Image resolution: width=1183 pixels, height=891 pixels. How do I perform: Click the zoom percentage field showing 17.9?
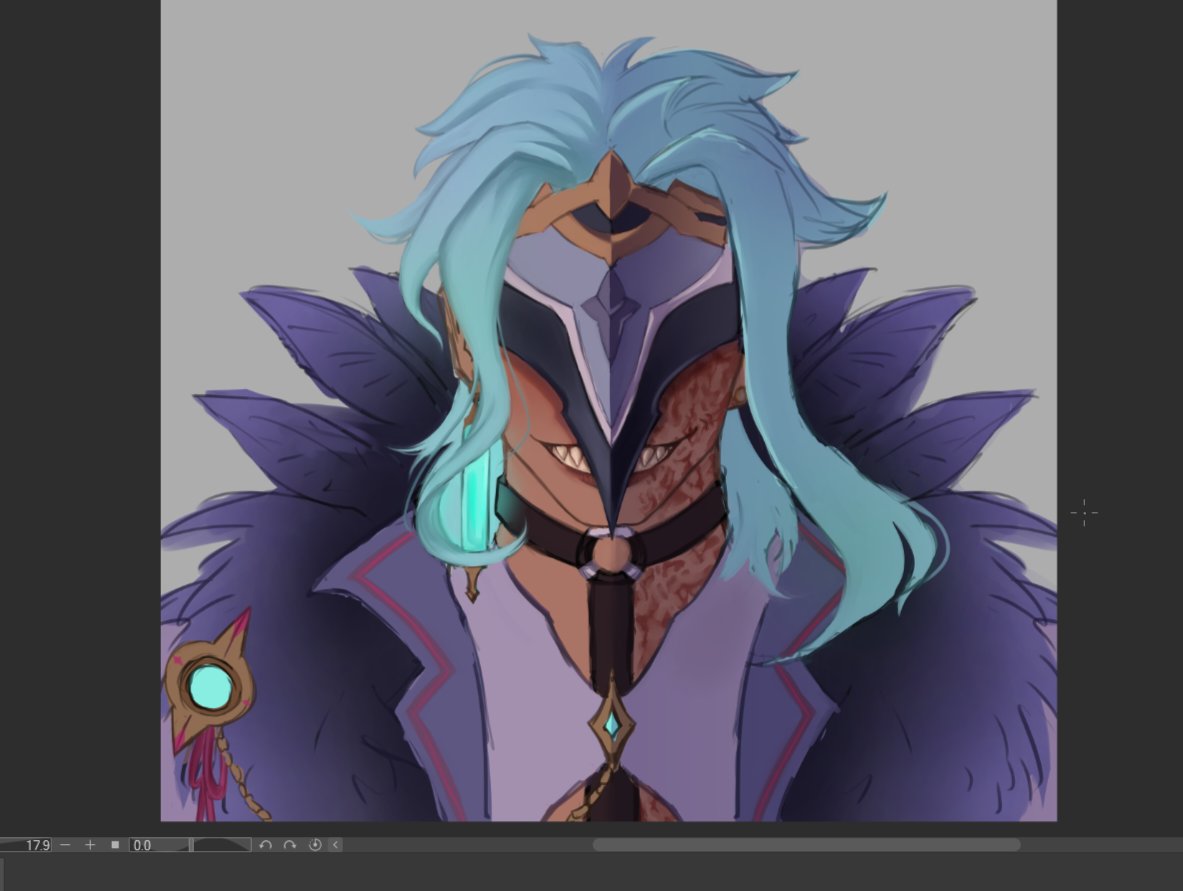[x=26, y=845]
